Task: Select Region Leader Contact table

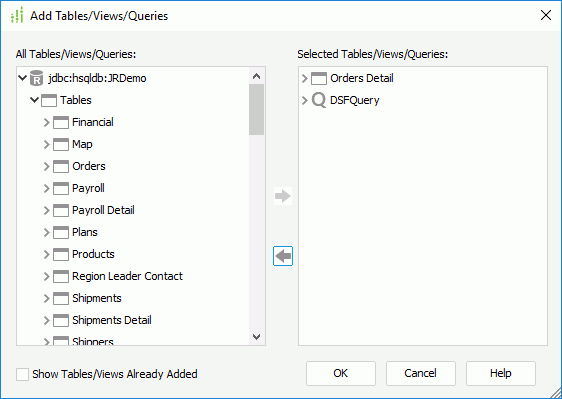Action: click(127, 276)
